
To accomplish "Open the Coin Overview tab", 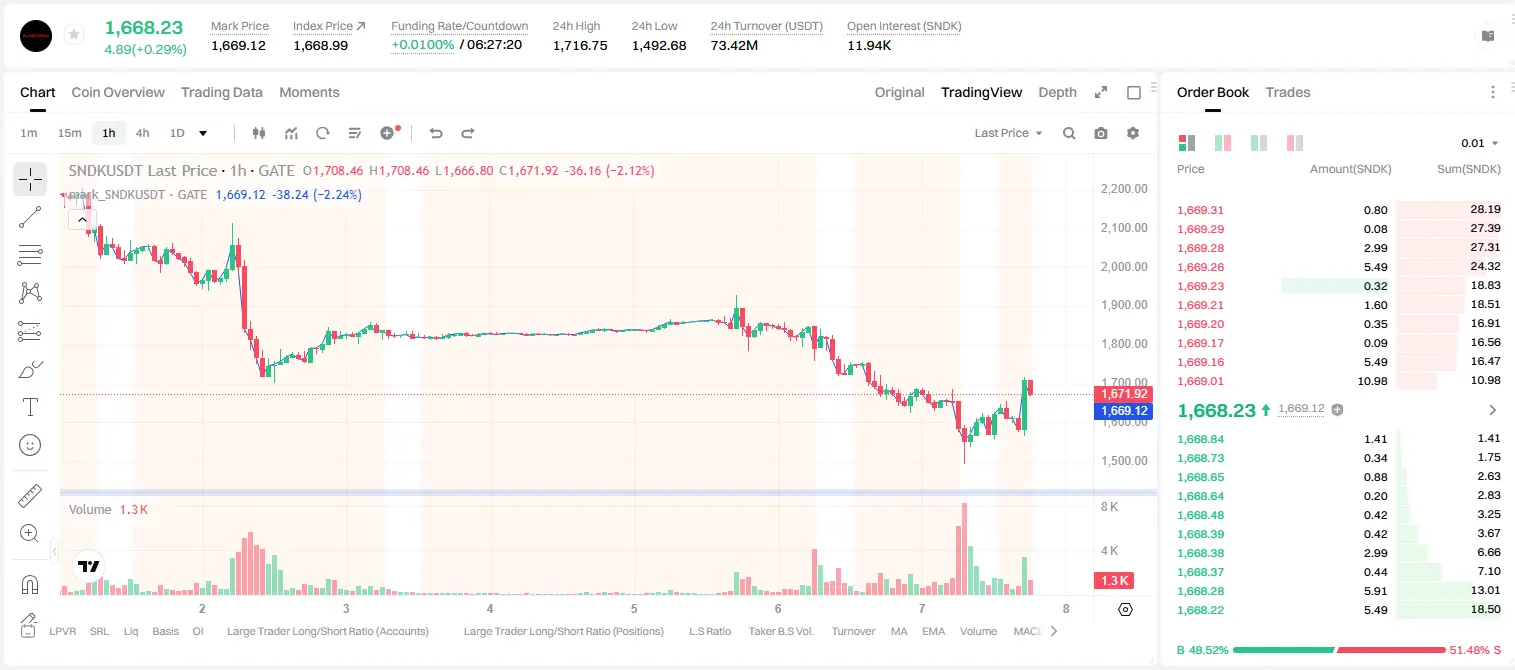I will [x=118, y=92].
